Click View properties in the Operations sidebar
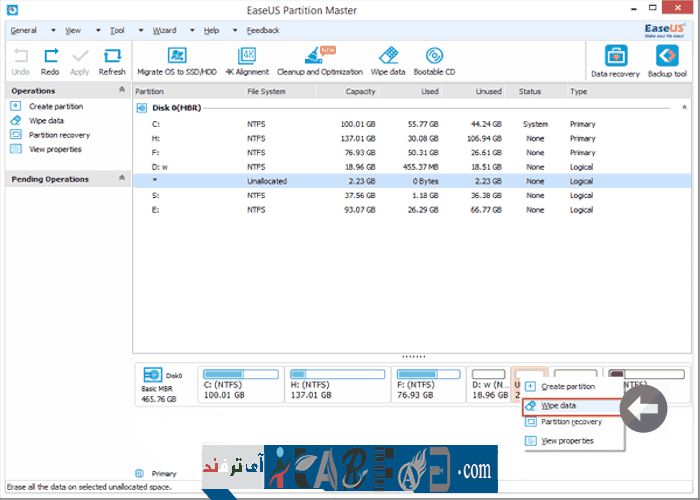Viewport: 700px width, 500px height. tap(55, 149)
